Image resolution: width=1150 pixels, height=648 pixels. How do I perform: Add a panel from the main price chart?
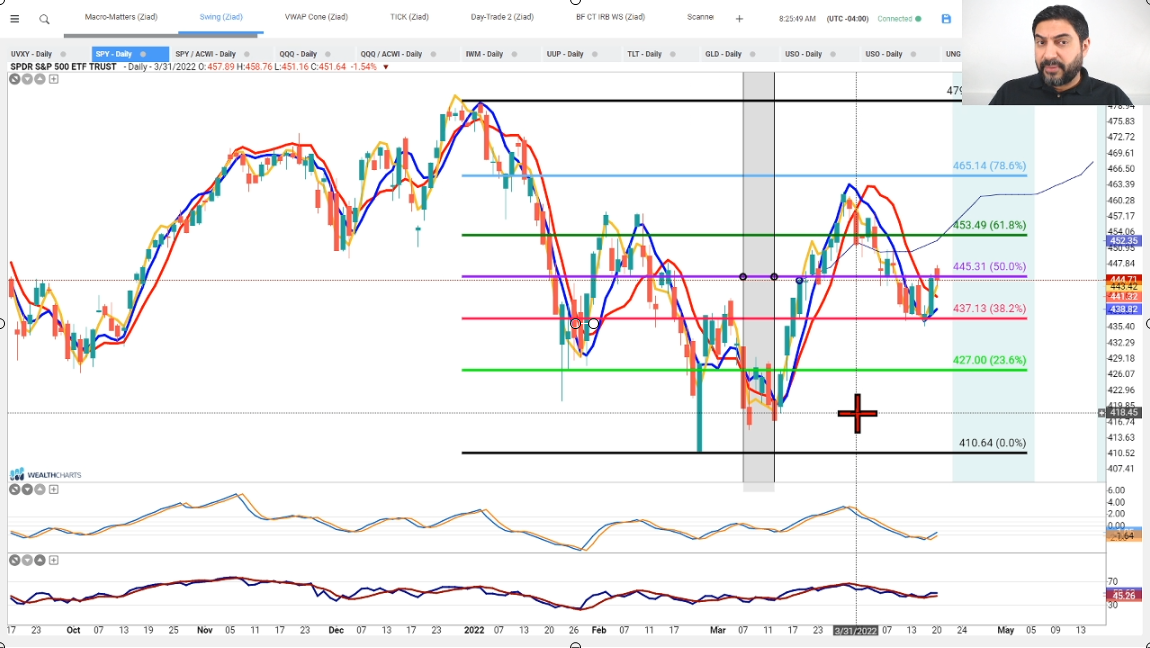(x=54, y=78)
